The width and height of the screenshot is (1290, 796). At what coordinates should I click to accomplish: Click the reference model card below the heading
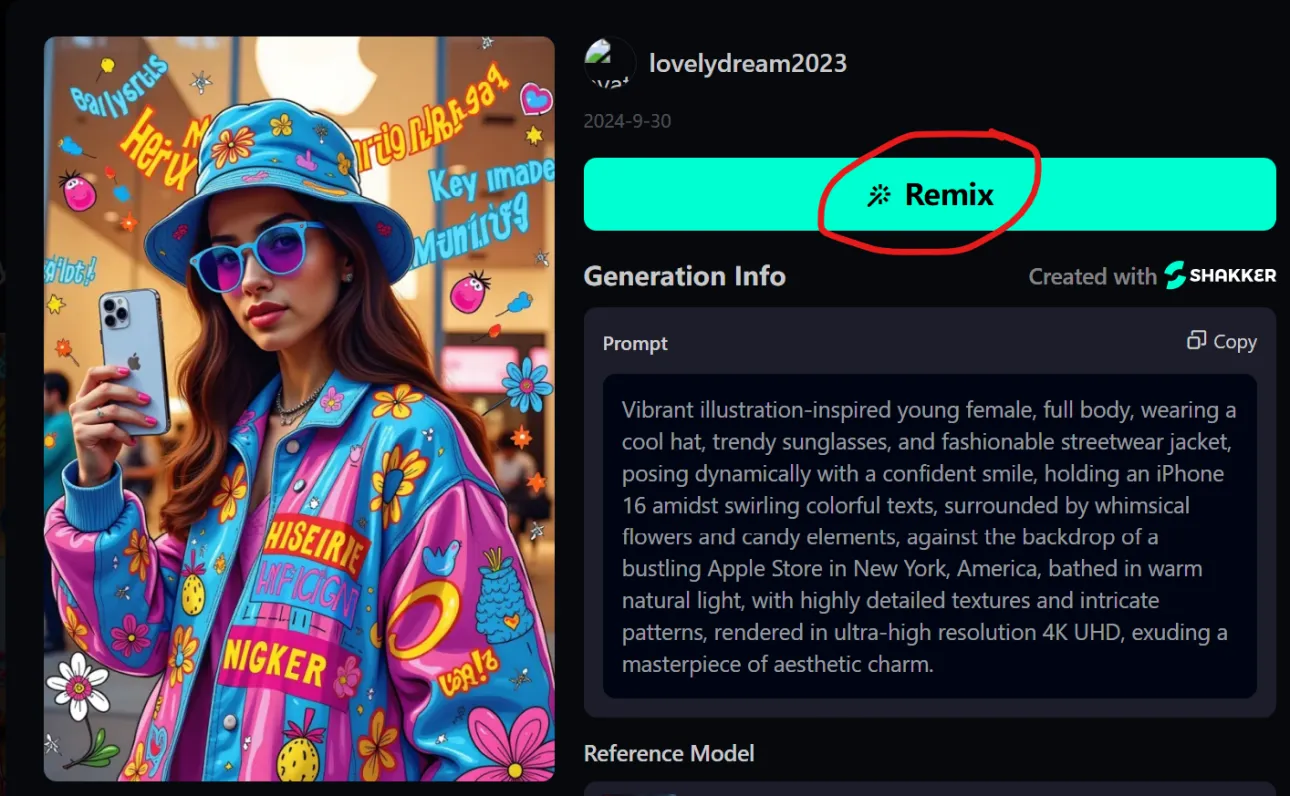click(x=929, y=788)
